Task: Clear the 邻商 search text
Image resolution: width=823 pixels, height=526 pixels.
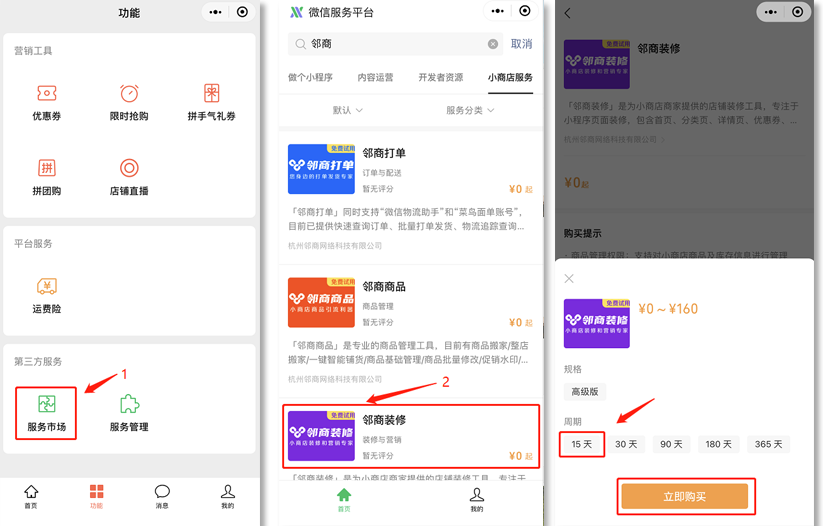Action: (x=493, y=44)
